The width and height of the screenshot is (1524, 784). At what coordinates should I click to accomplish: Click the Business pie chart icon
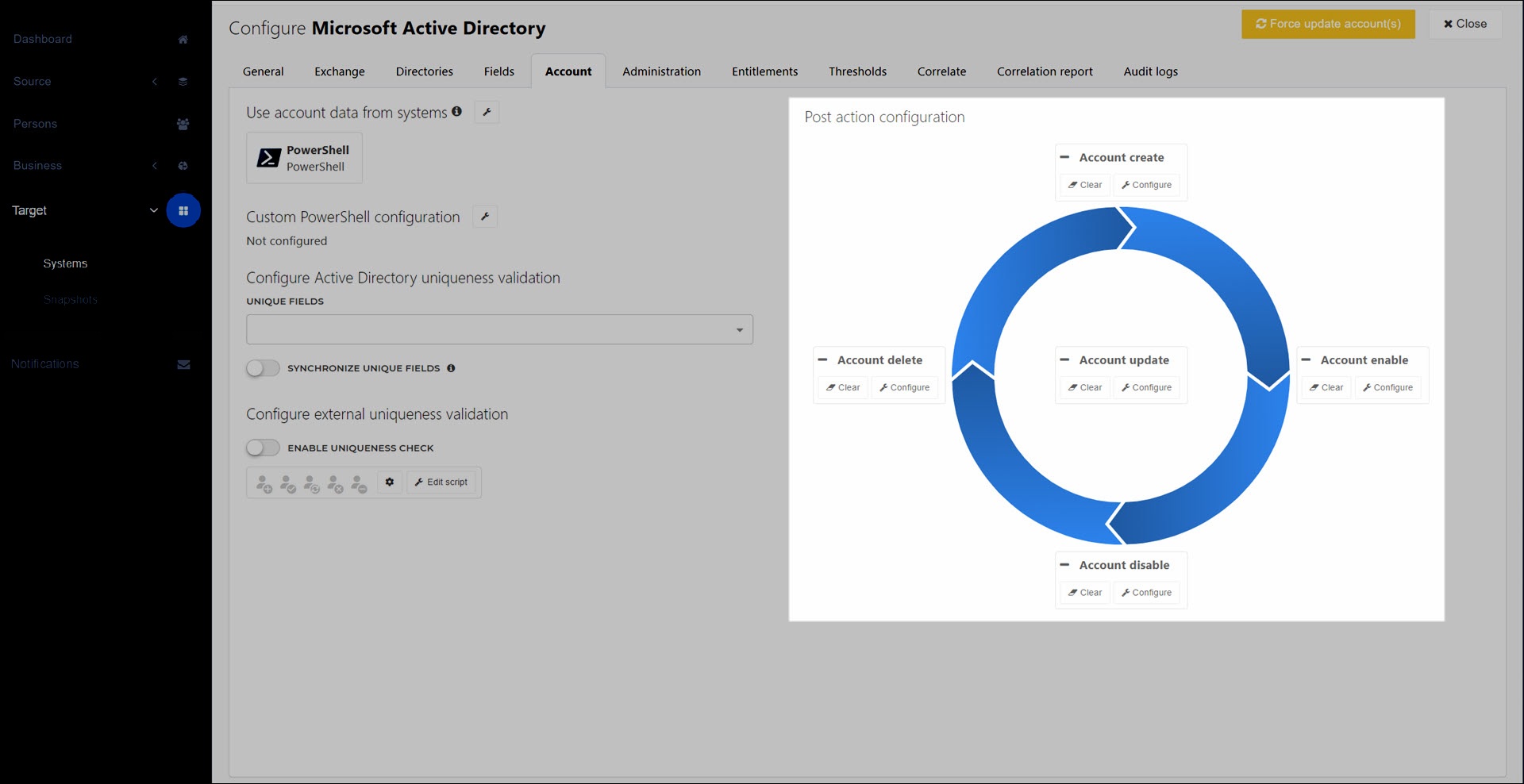183,166
